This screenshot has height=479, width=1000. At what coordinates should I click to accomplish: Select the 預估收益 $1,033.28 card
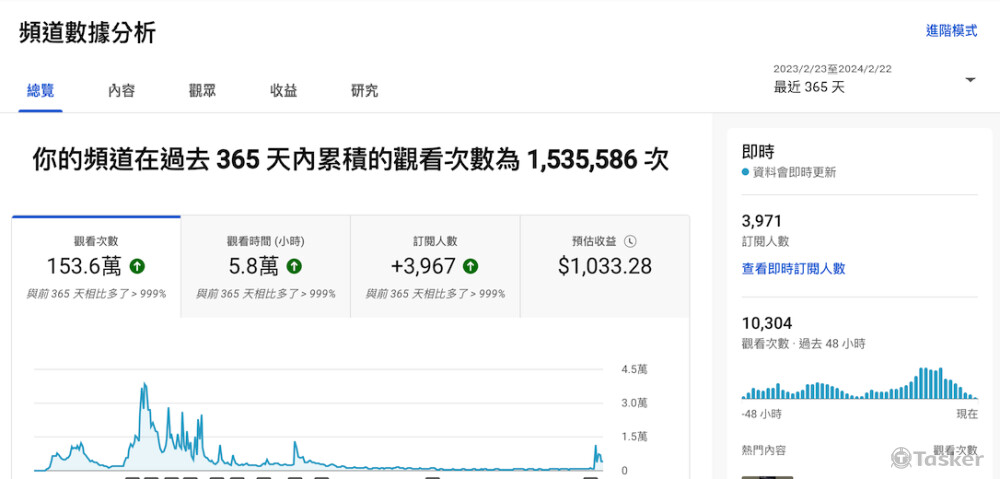tap(604, 267)
